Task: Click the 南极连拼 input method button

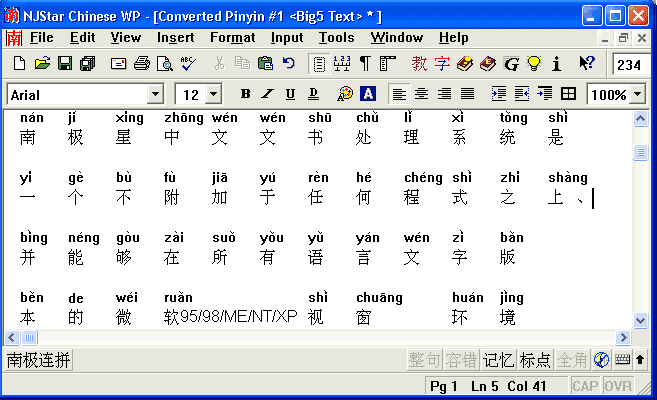Action: coord(39,360)
